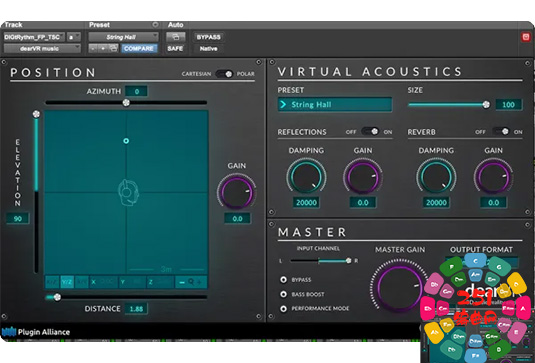This screenshot has width=535, height=363.
Task: Click the source position dot in pad
Action: pyautogui.click(x=126, y=141)
